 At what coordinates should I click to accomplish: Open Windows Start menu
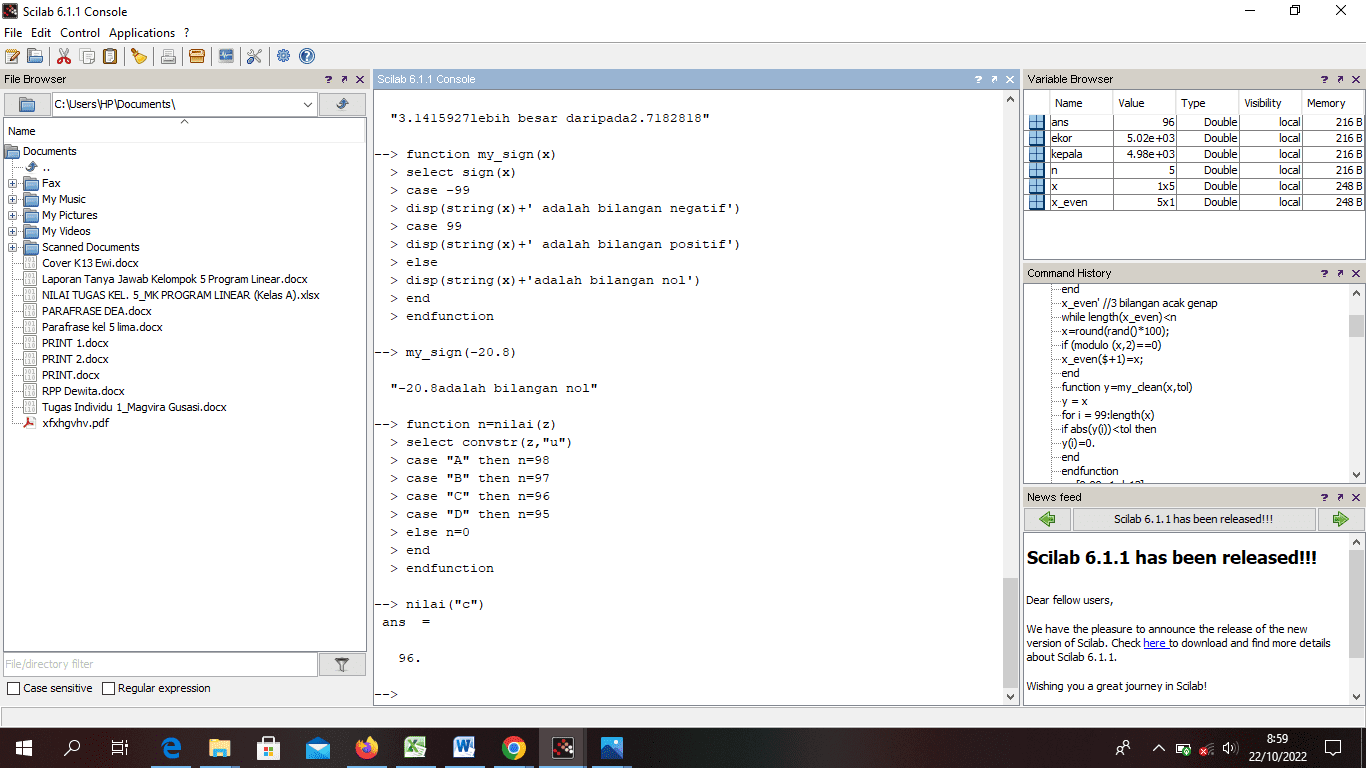coord(24,747)
